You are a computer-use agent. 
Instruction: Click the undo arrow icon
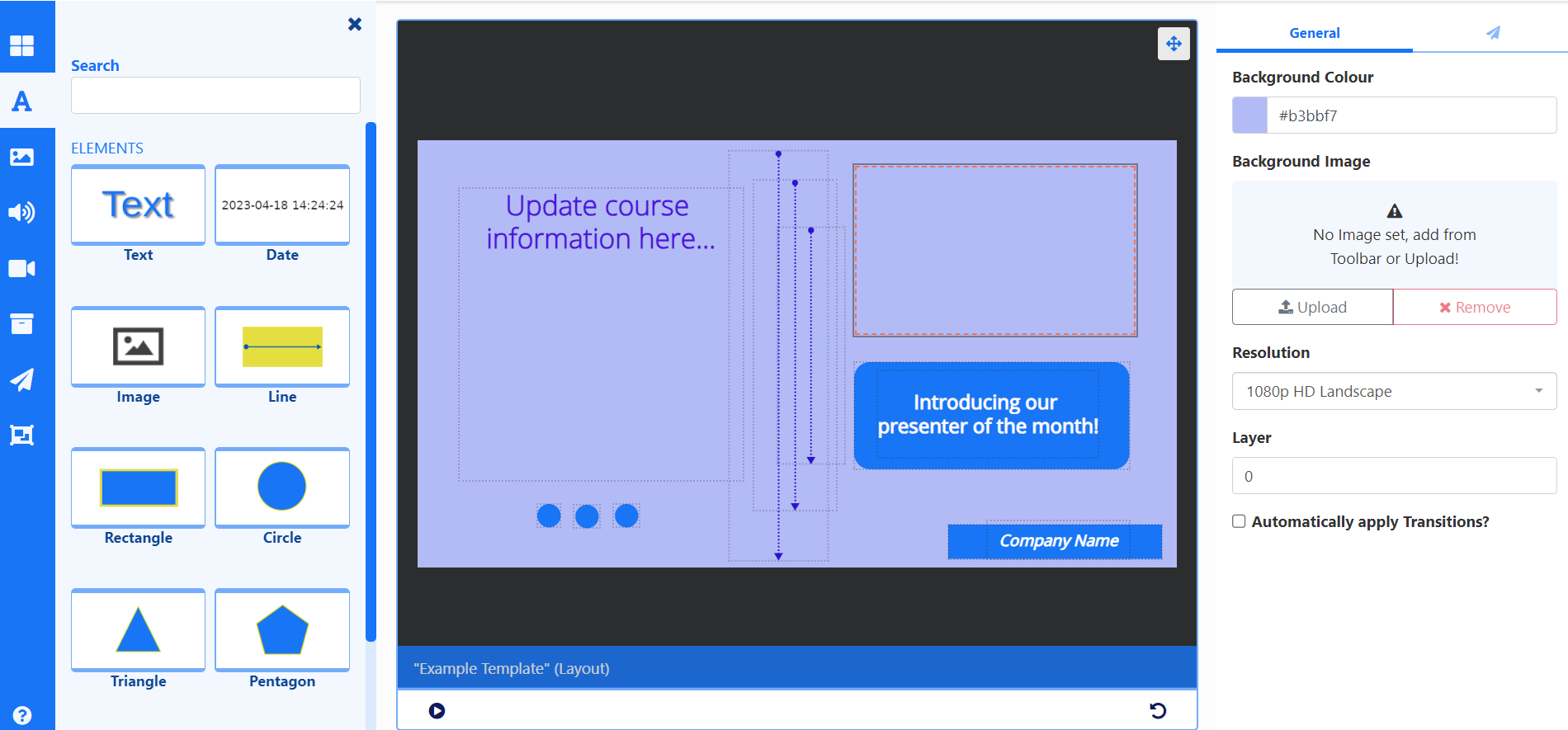[x=1158, y=710]
